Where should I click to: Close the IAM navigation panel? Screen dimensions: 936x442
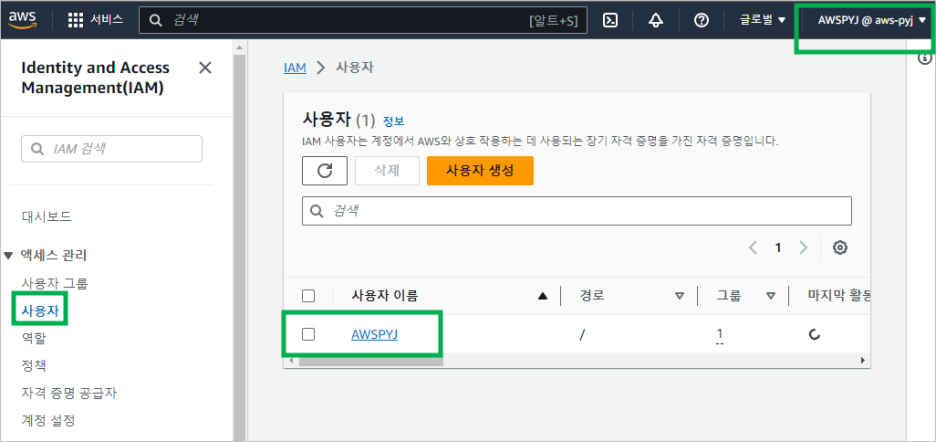coord(205,67)
